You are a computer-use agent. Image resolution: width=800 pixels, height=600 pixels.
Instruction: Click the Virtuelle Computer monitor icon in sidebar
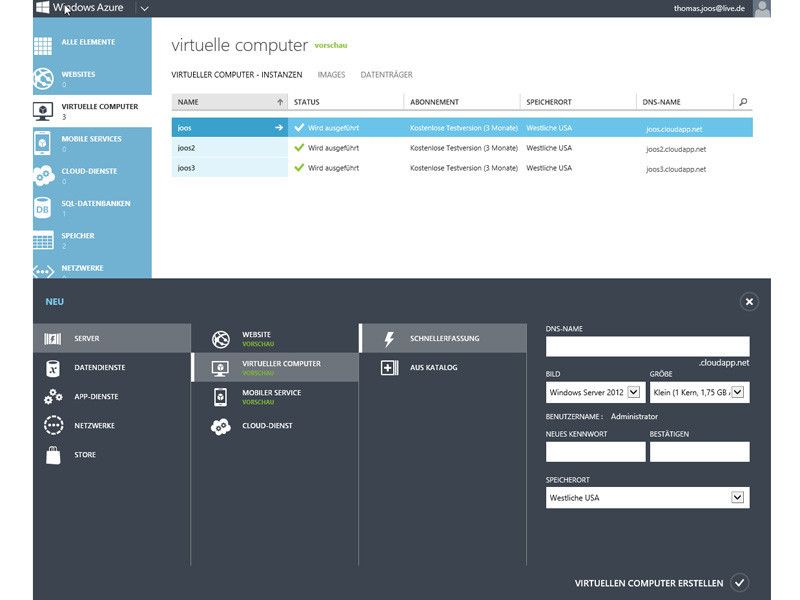[x=43, y=111]
